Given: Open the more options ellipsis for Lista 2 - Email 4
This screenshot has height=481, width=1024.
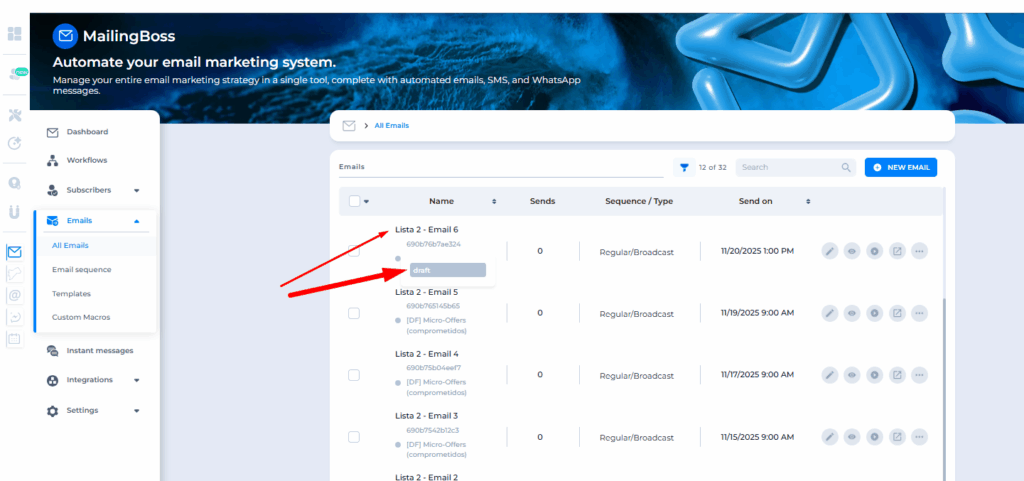Looking at the screenshot, I should [919, 375].
